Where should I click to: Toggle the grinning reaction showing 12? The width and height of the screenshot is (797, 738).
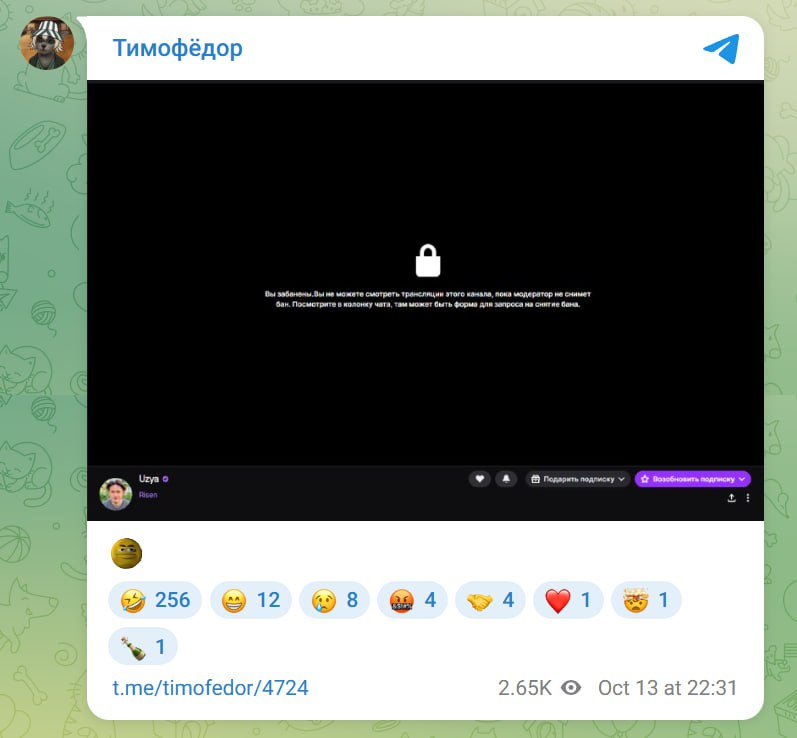(251, 600)
